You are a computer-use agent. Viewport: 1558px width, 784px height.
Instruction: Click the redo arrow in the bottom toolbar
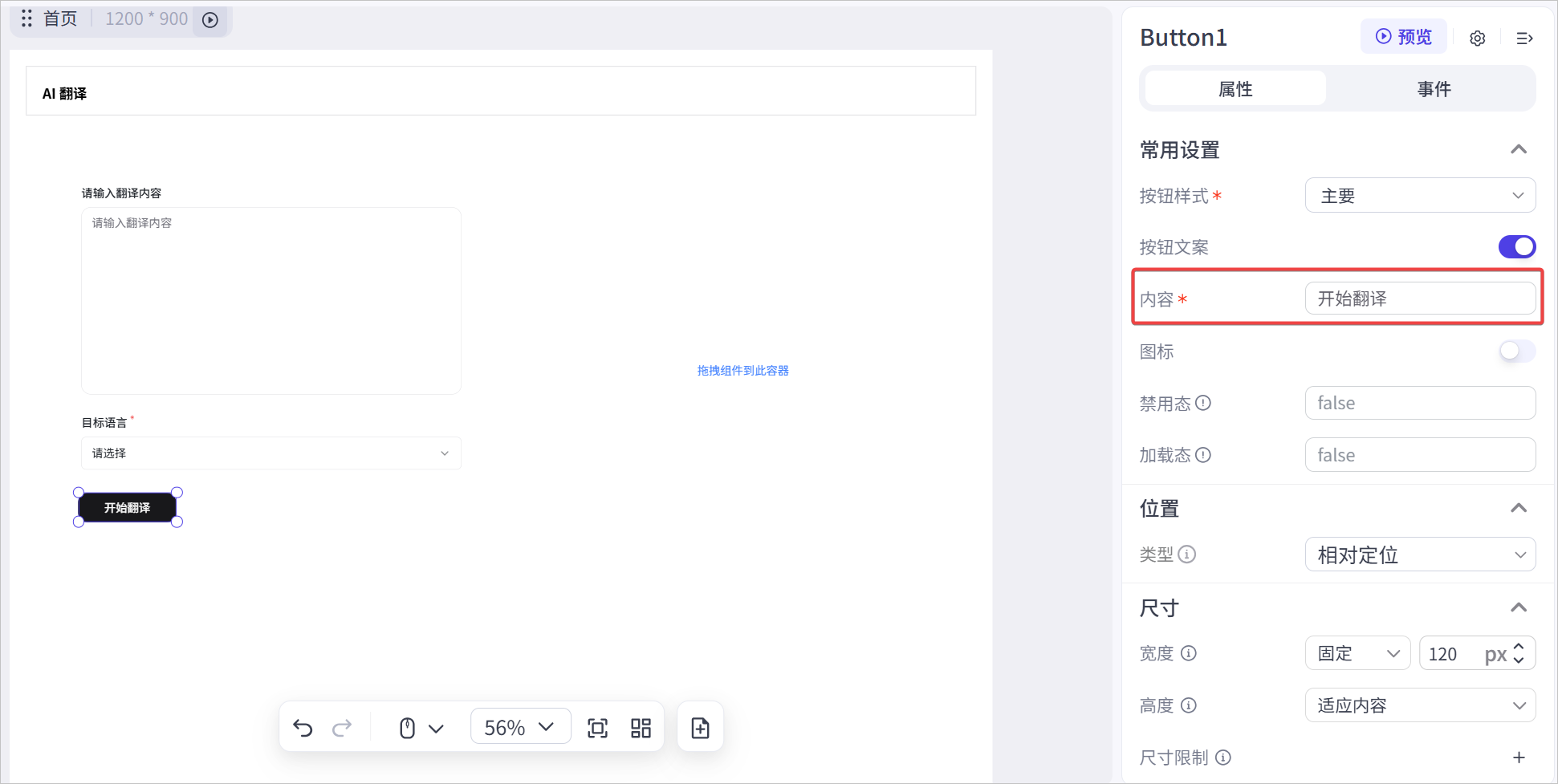pos(342,728)
